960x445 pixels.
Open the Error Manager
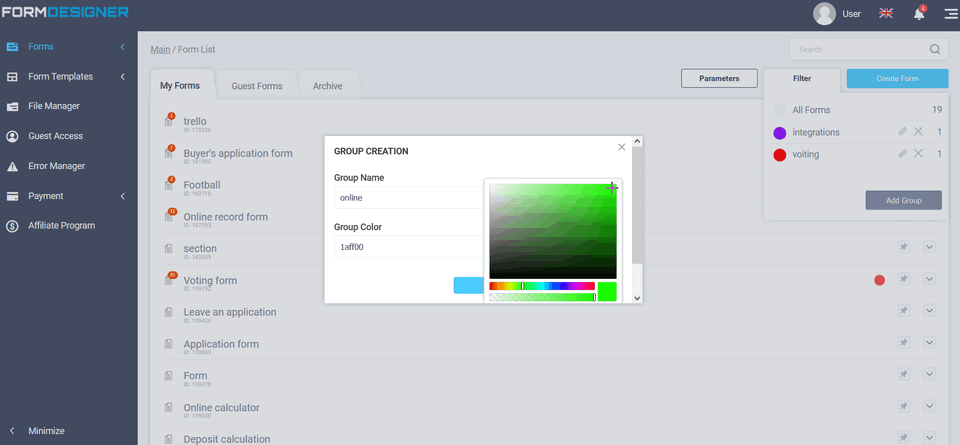(x=56, y=166)
